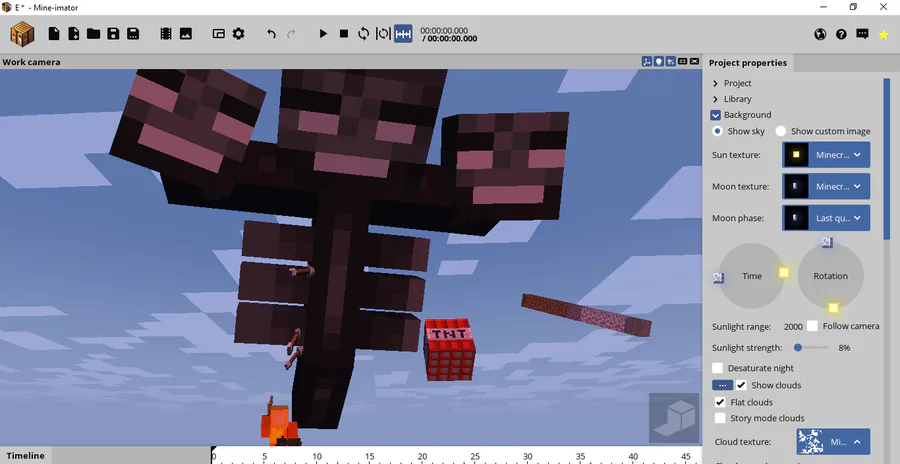The image size is (900, 464).
Task: Expand the Project section
Action: click(715, 83)
